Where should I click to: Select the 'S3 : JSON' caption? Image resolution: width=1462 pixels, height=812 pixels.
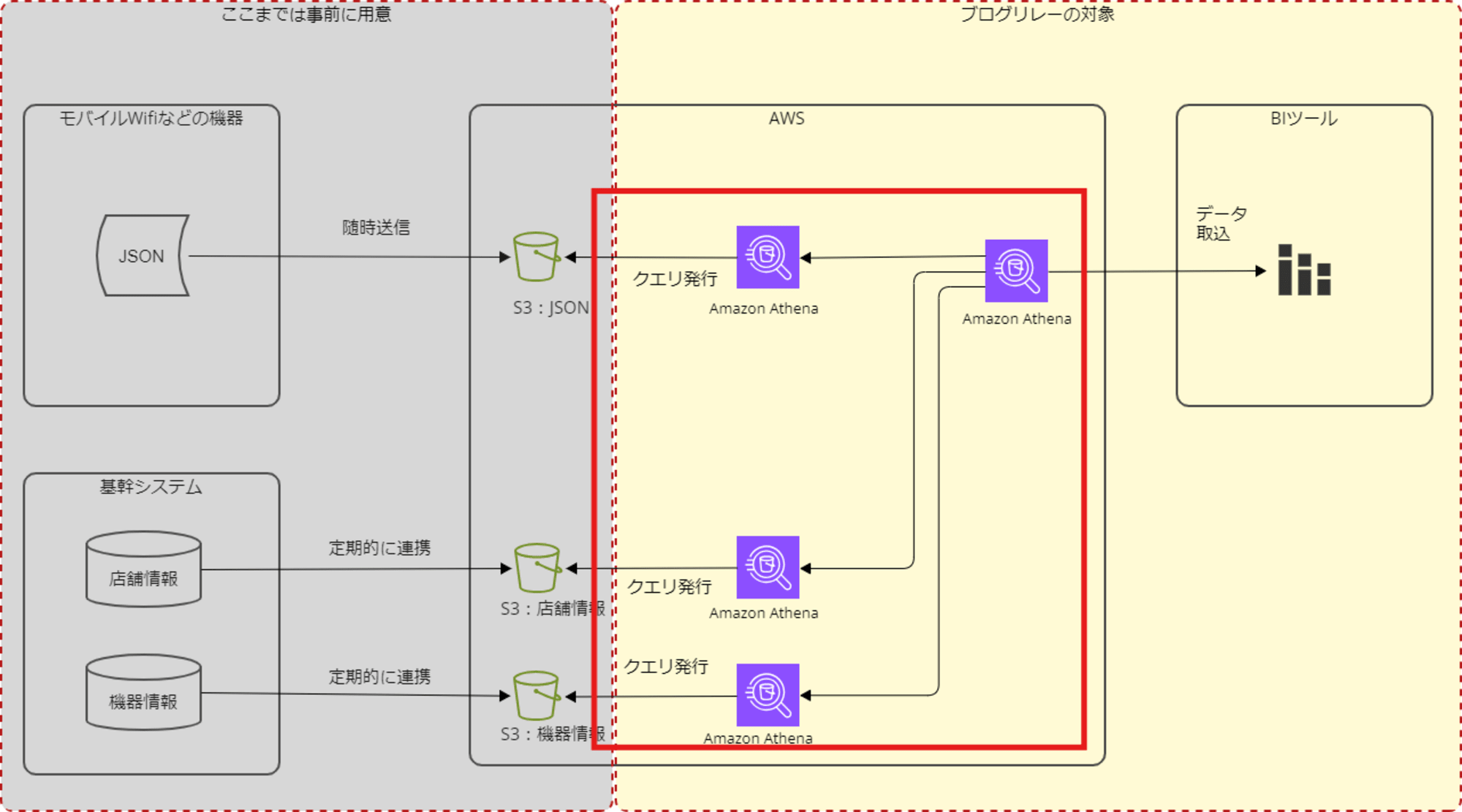coord(550,308)
